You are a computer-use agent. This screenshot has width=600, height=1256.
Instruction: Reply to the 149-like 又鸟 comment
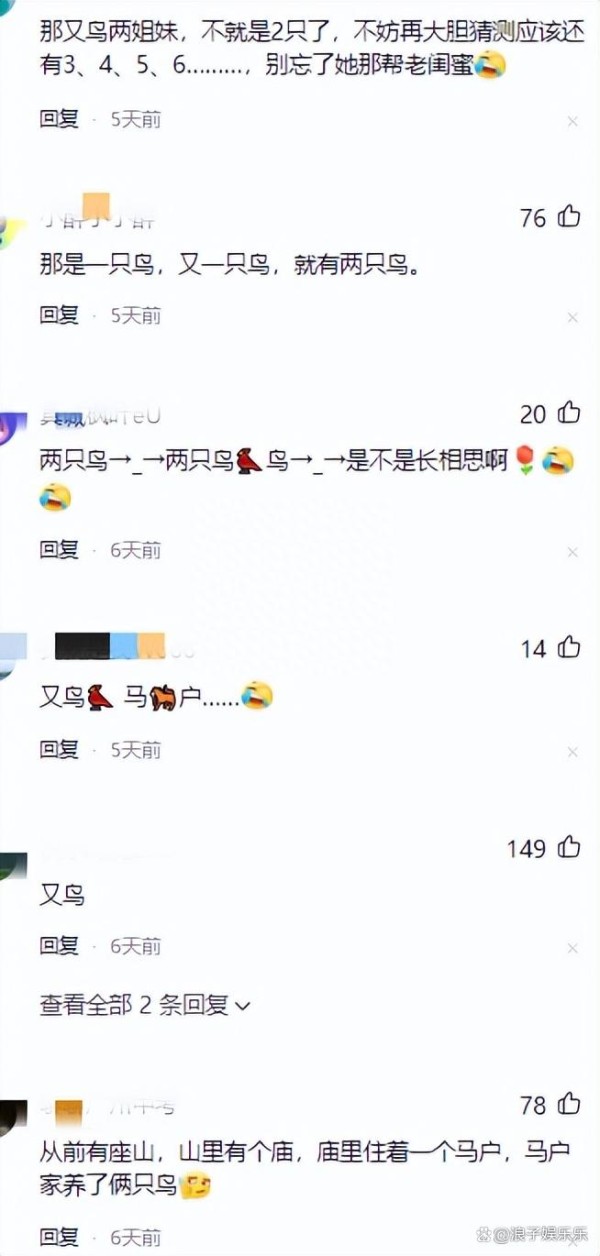pos(59,945)
